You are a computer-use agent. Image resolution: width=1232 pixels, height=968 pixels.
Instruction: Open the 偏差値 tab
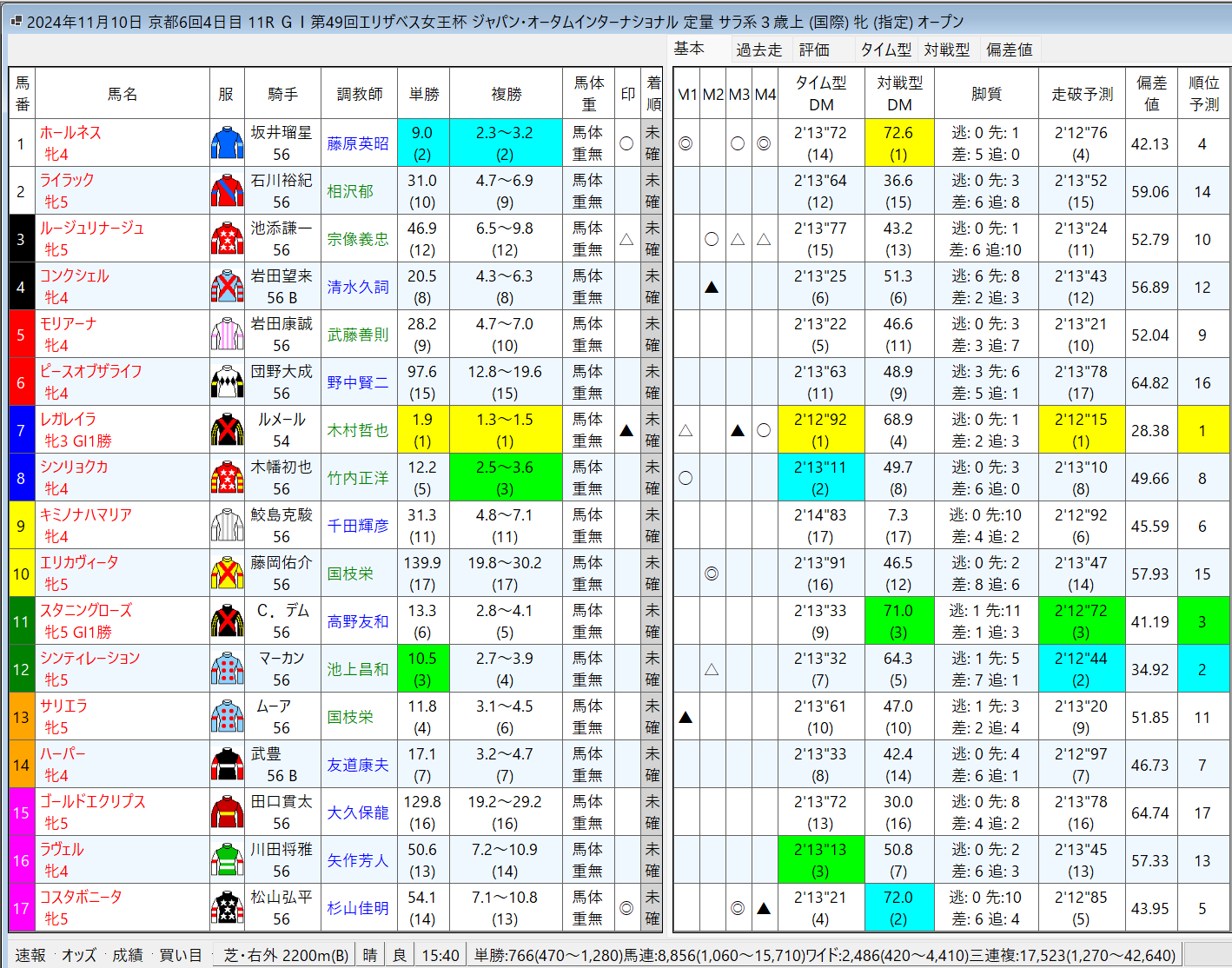pos(1009,50)
